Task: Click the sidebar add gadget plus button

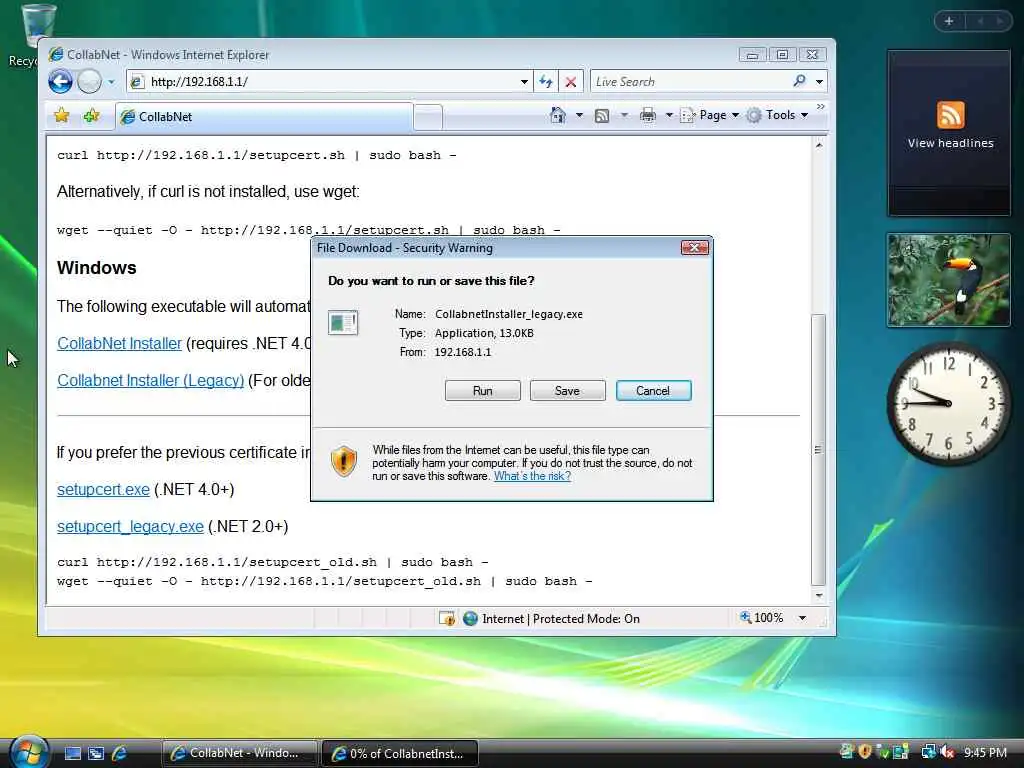Action: (x=949, y=22)
